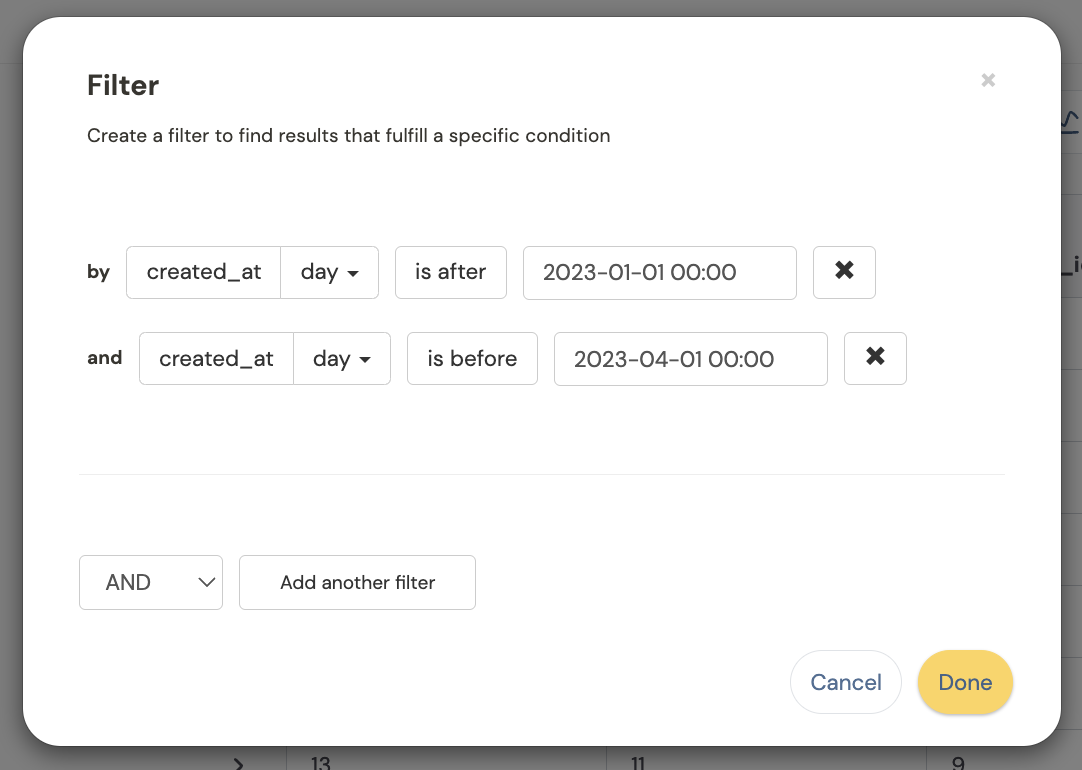Edit the 2023-01-01 00:00 date field
Viewport: 1082px width, 770px height.
(x=659, y=272)
